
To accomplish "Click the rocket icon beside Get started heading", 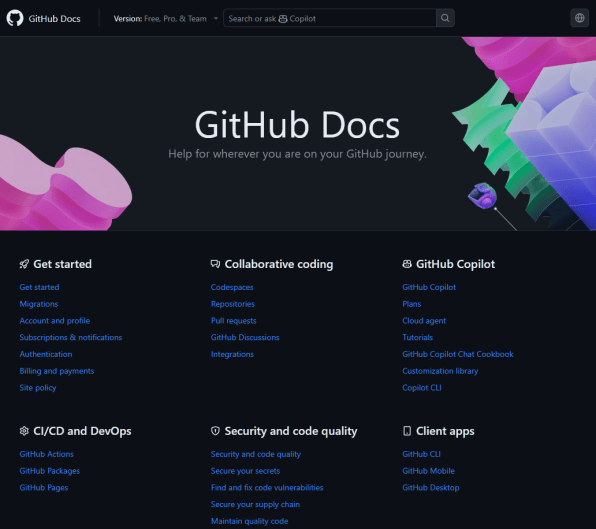I will (24, 264).
